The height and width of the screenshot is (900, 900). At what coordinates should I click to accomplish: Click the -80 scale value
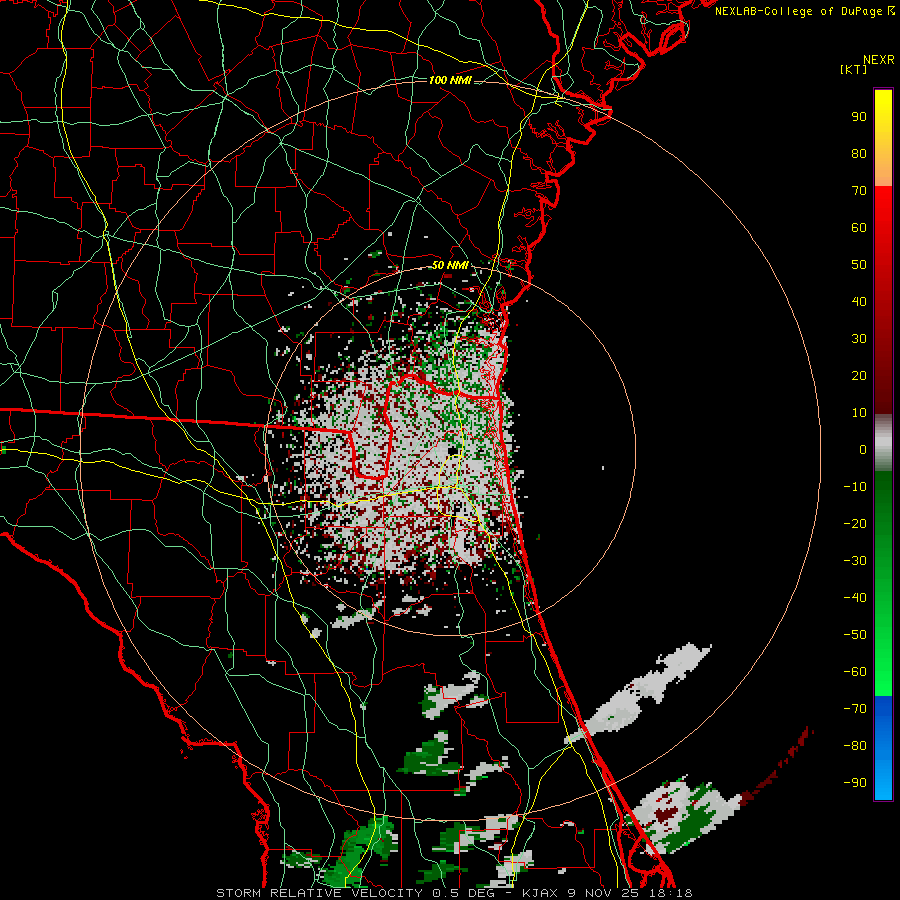point(855,746)
